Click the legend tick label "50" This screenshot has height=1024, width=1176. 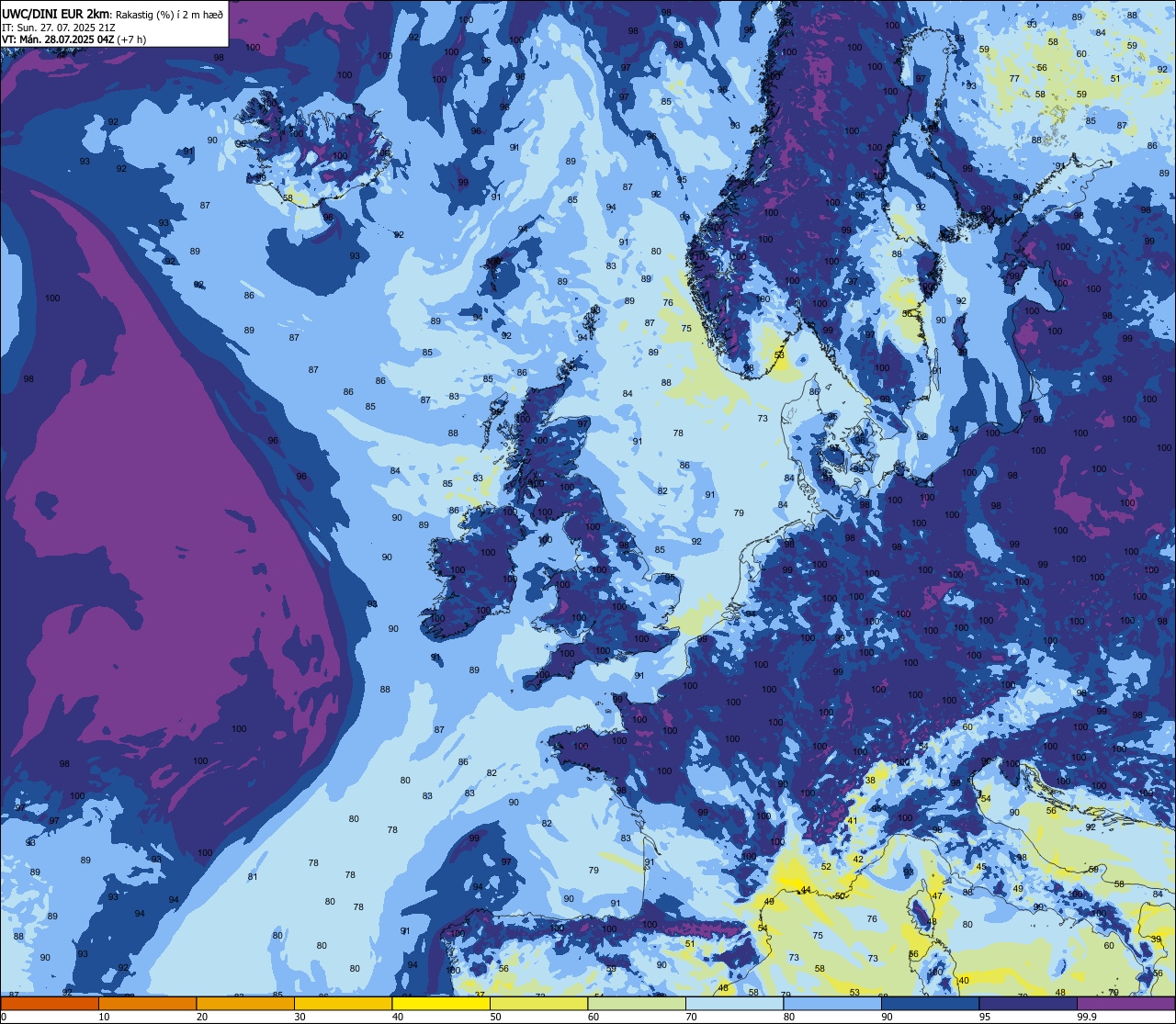pyautogui.click(x=495, y=1017)
